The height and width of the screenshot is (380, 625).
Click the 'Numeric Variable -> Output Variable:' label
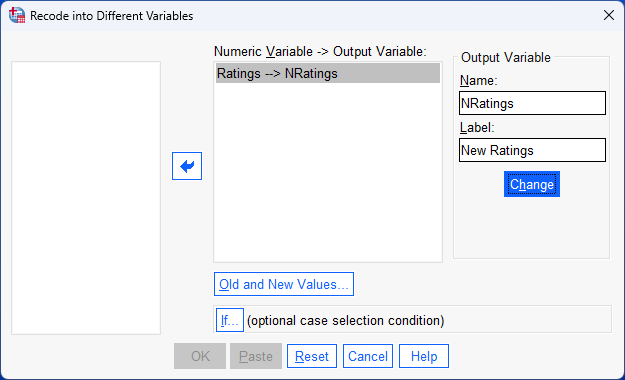tap(320, 51)
